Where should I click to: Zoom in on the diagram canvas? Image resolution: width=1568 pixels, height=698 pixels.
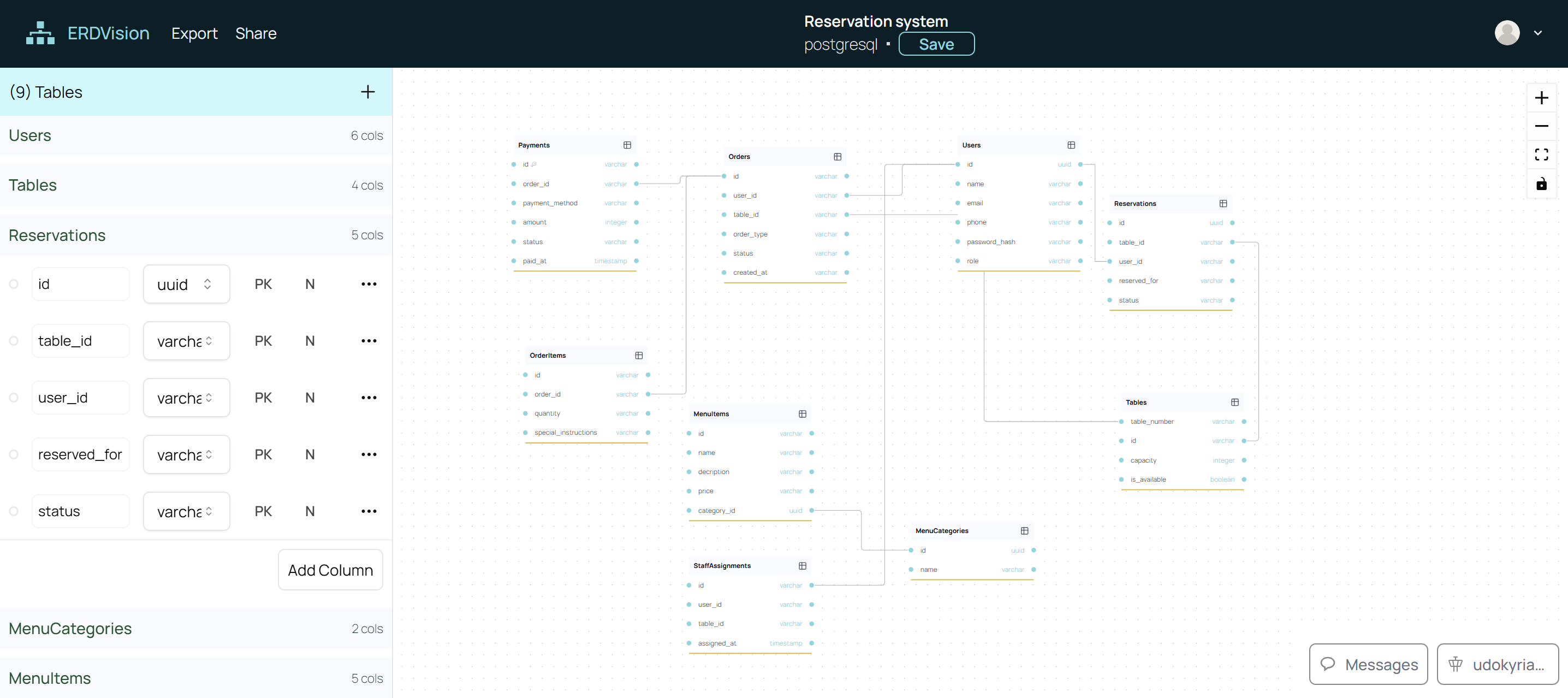point(1541,97)
